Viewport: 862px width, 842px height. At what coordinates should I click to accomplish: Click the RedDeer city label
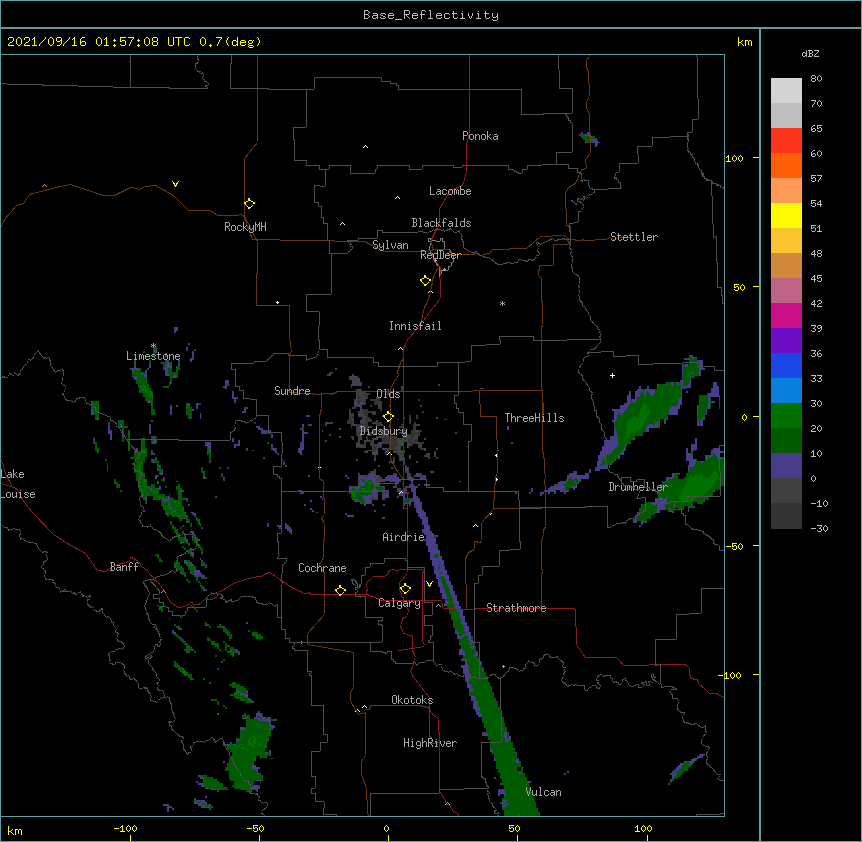click(440, 255)
